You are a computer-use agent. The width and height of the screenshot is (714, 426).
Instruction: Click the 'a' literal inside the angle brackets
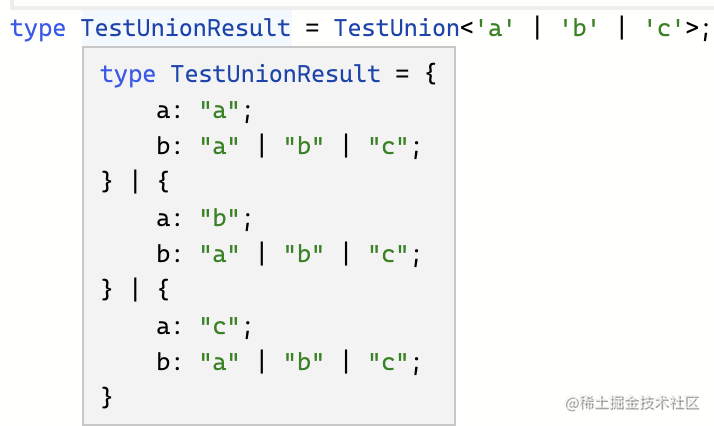click(494, 28)
